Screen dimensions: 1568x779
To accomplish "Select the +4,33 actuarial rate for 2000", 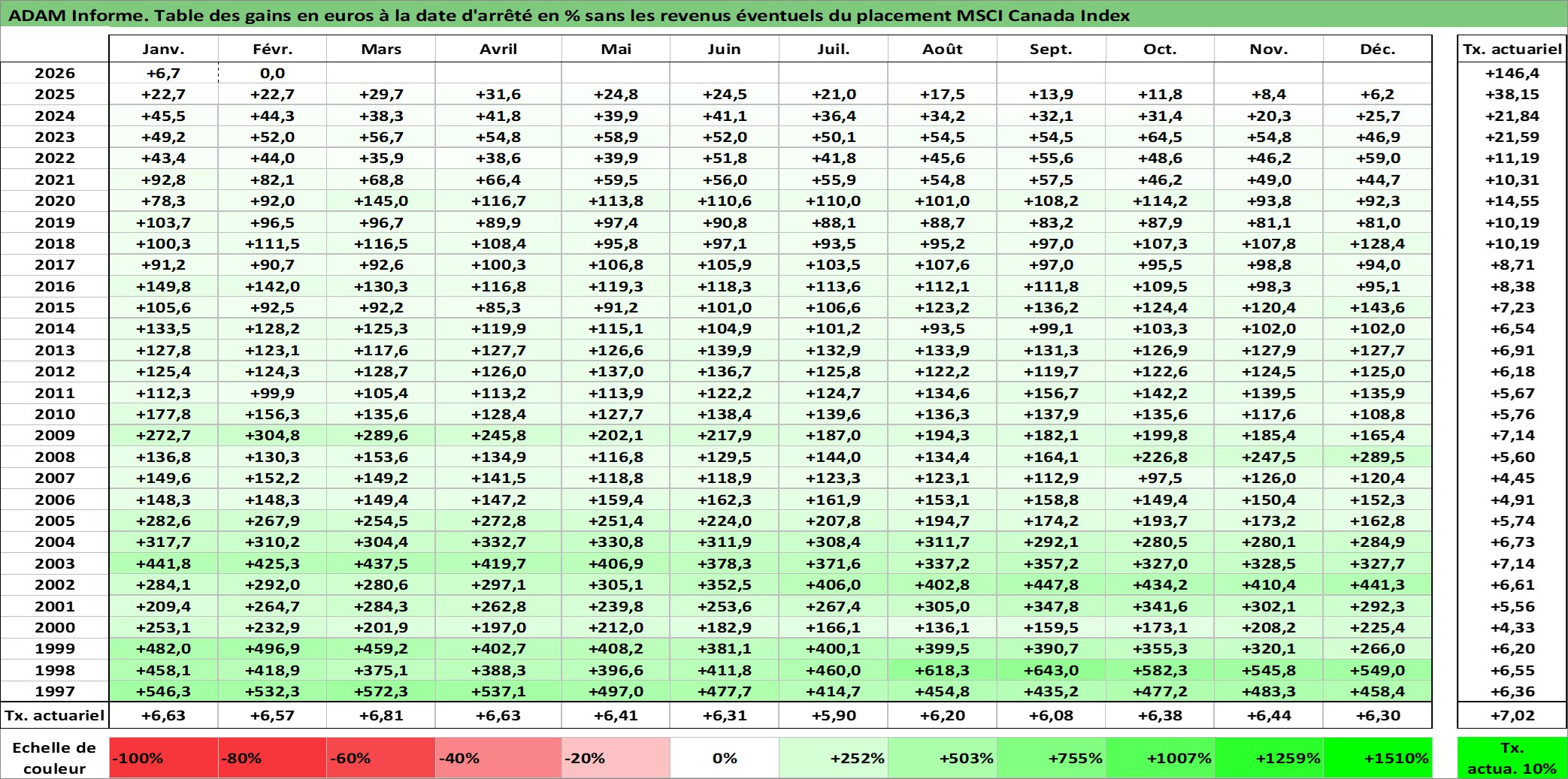I will coord(1512,627).
